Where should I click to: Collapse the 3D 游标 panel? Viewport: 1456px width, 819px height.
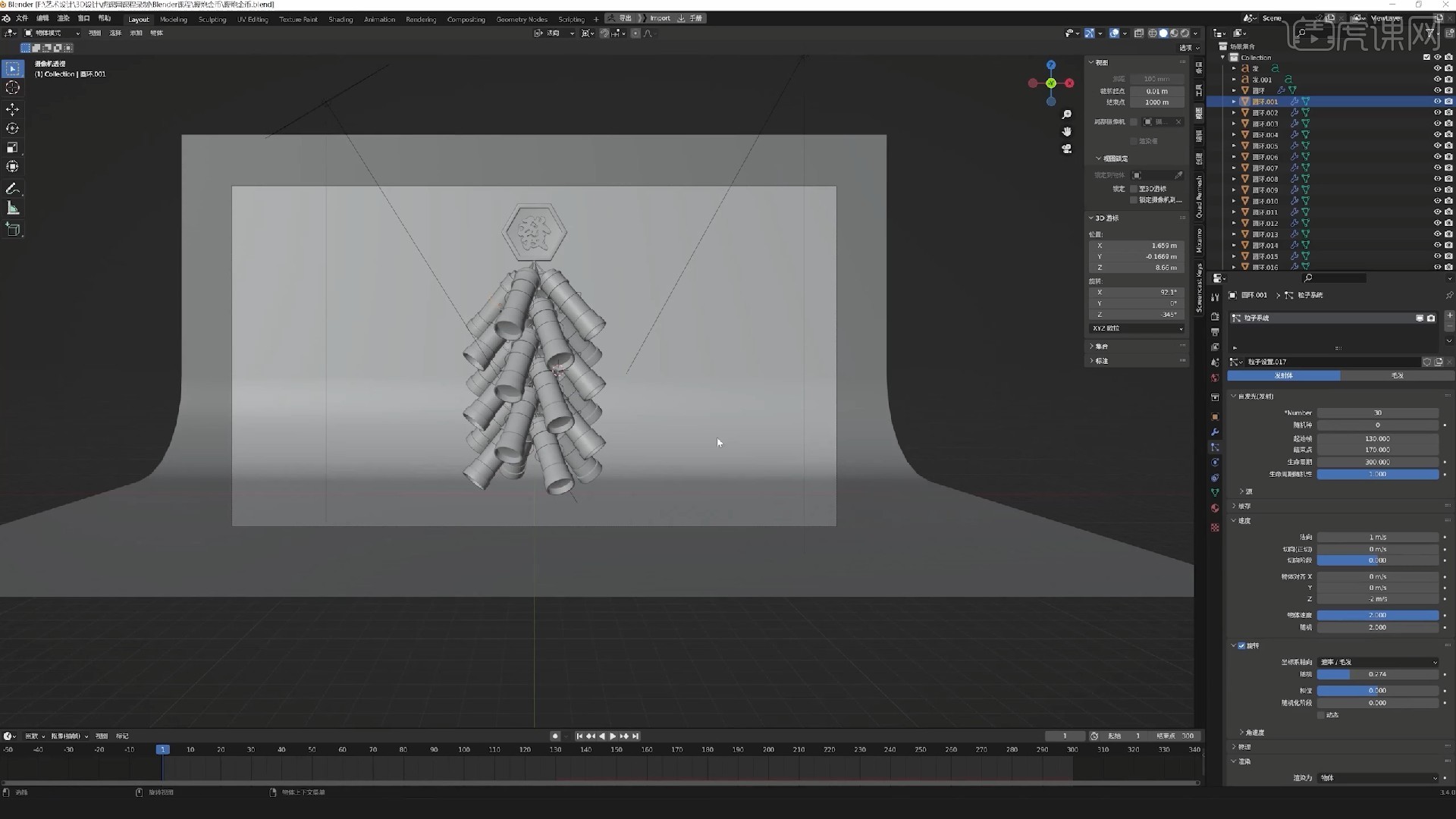tap(1092, 218)
